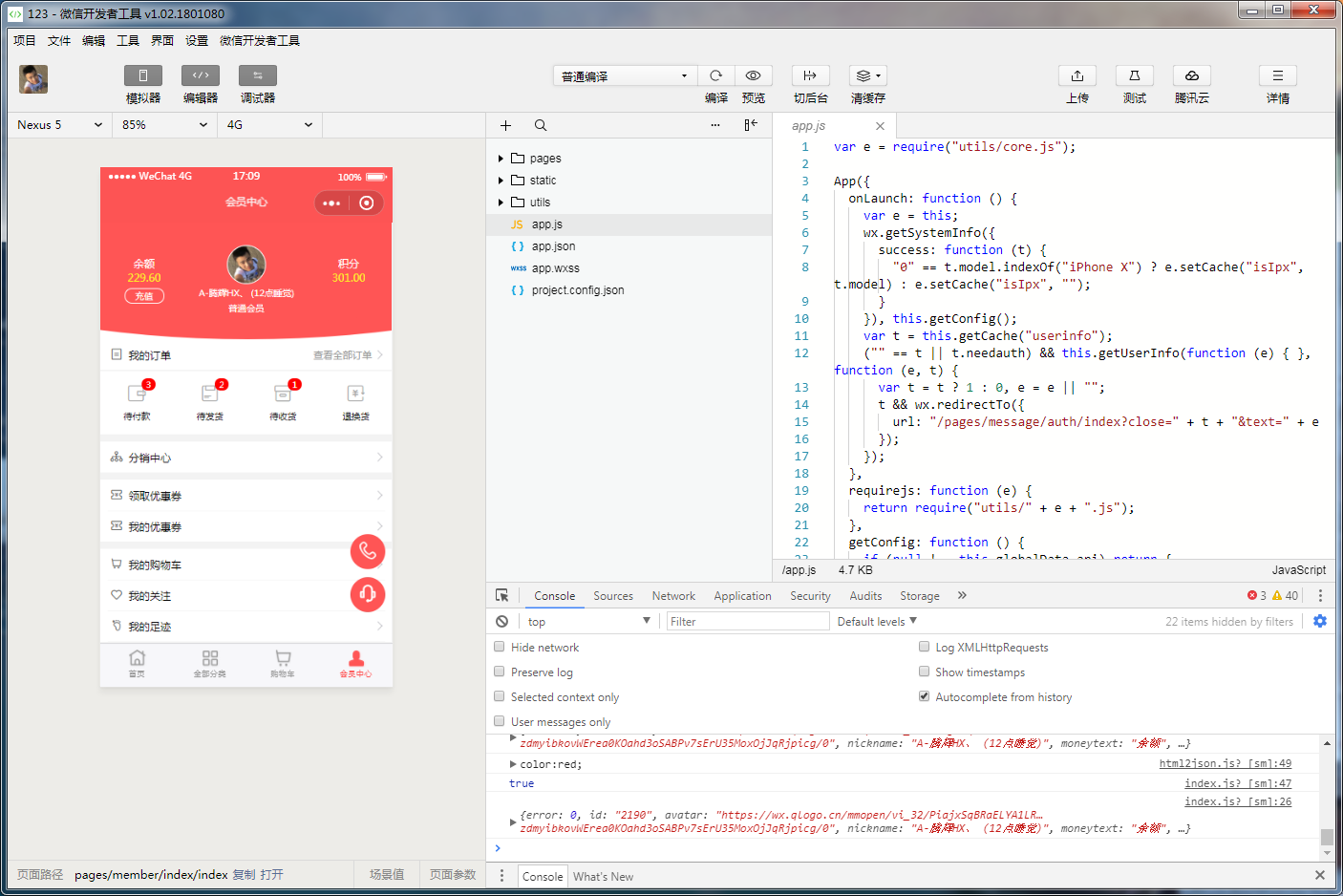Viewport: 1343px width, 896px height.
Task: Enable Show timestamps checkbox
Action: coord(924,672)
